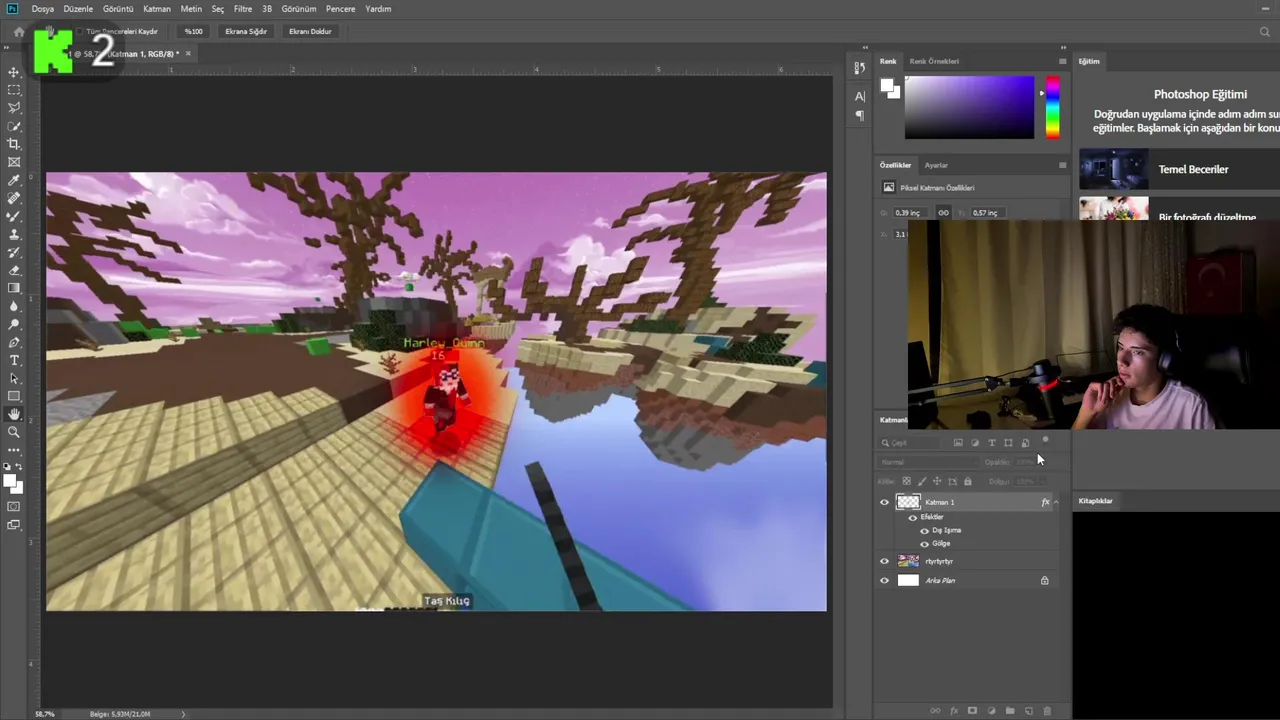The width and height of the screenshot is (1280, 720).
Task: Click the Change Screen Mode icon
Action: click(x=14, y=525)
